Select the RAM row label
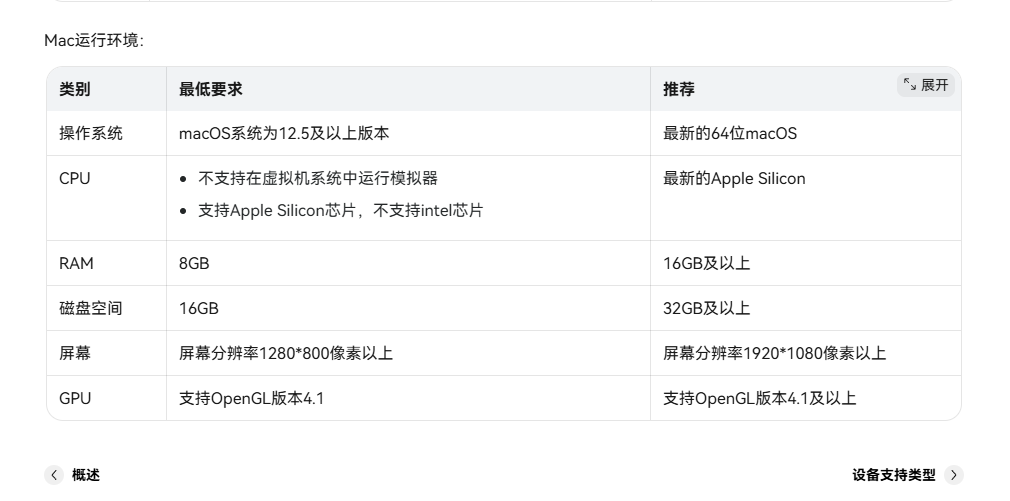1010x501 pixels. pyautogui.click(x=76, y=263)
